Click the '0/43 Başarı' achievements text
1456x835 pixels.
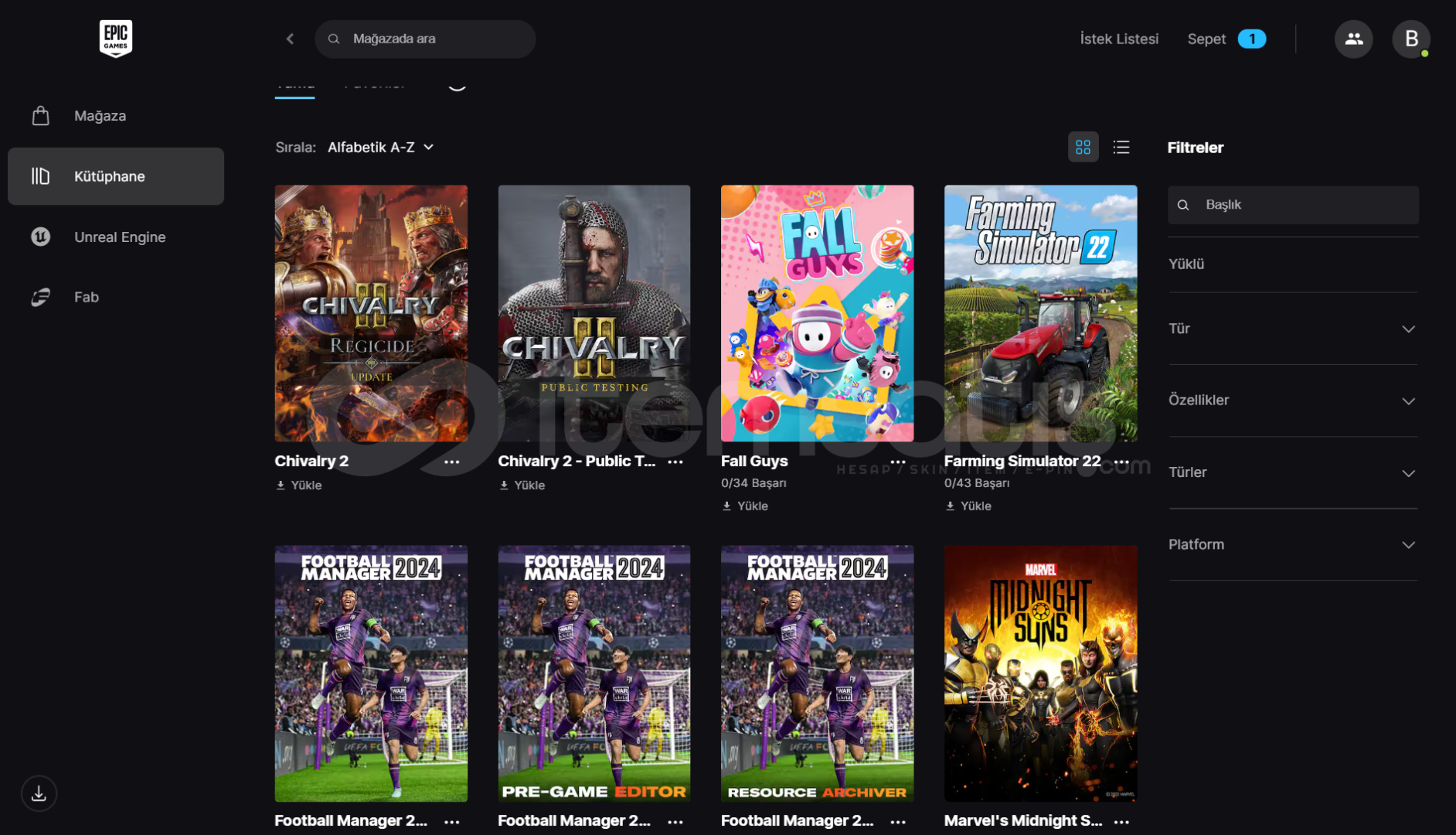click(977, 483)
